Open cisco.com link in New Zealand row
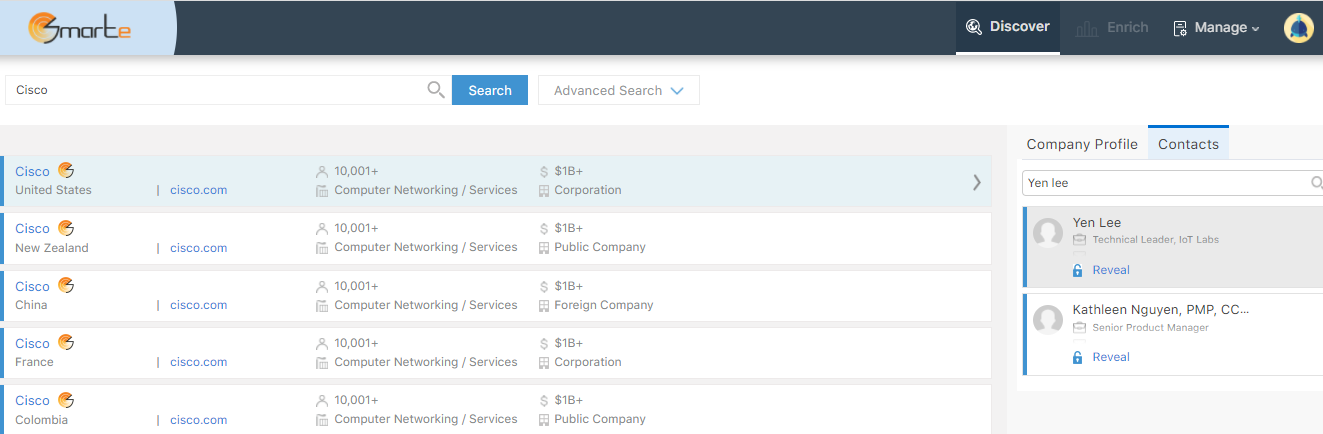This screenshot has height=434, width=1323. pyautogui.click(x=198, y=248)
